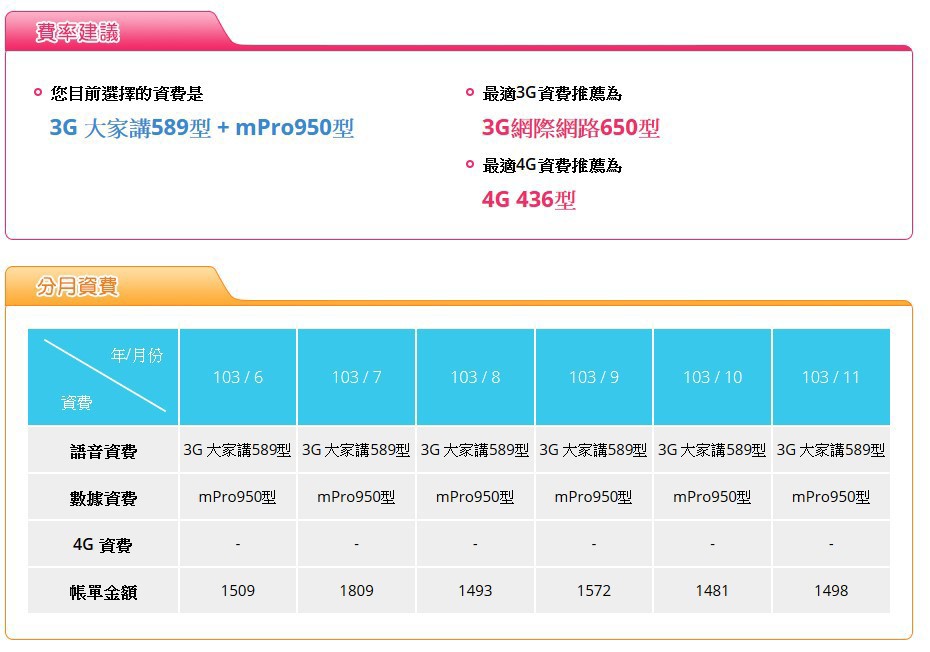
Task: Click the 4G 資費 row label
Action: click(103, 545)
